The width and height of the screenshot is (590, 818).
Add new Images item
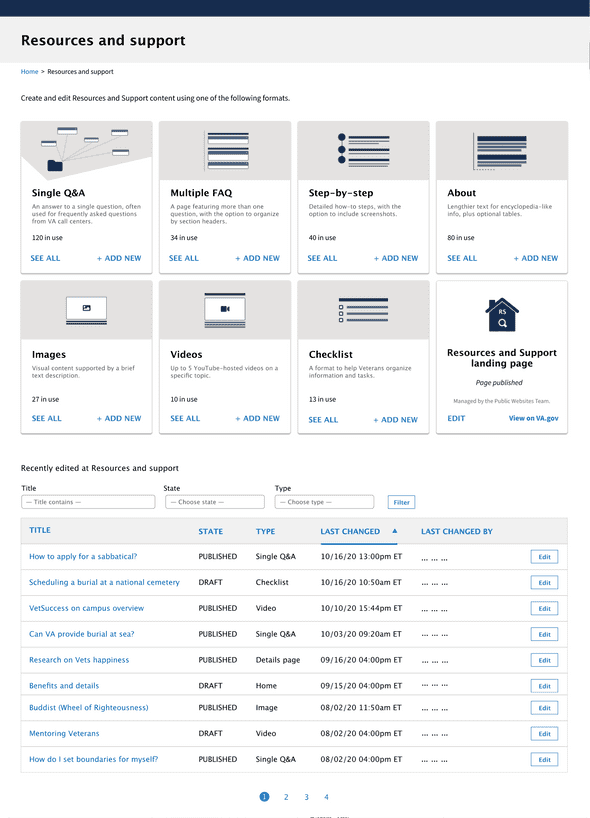tap(119, 418)
